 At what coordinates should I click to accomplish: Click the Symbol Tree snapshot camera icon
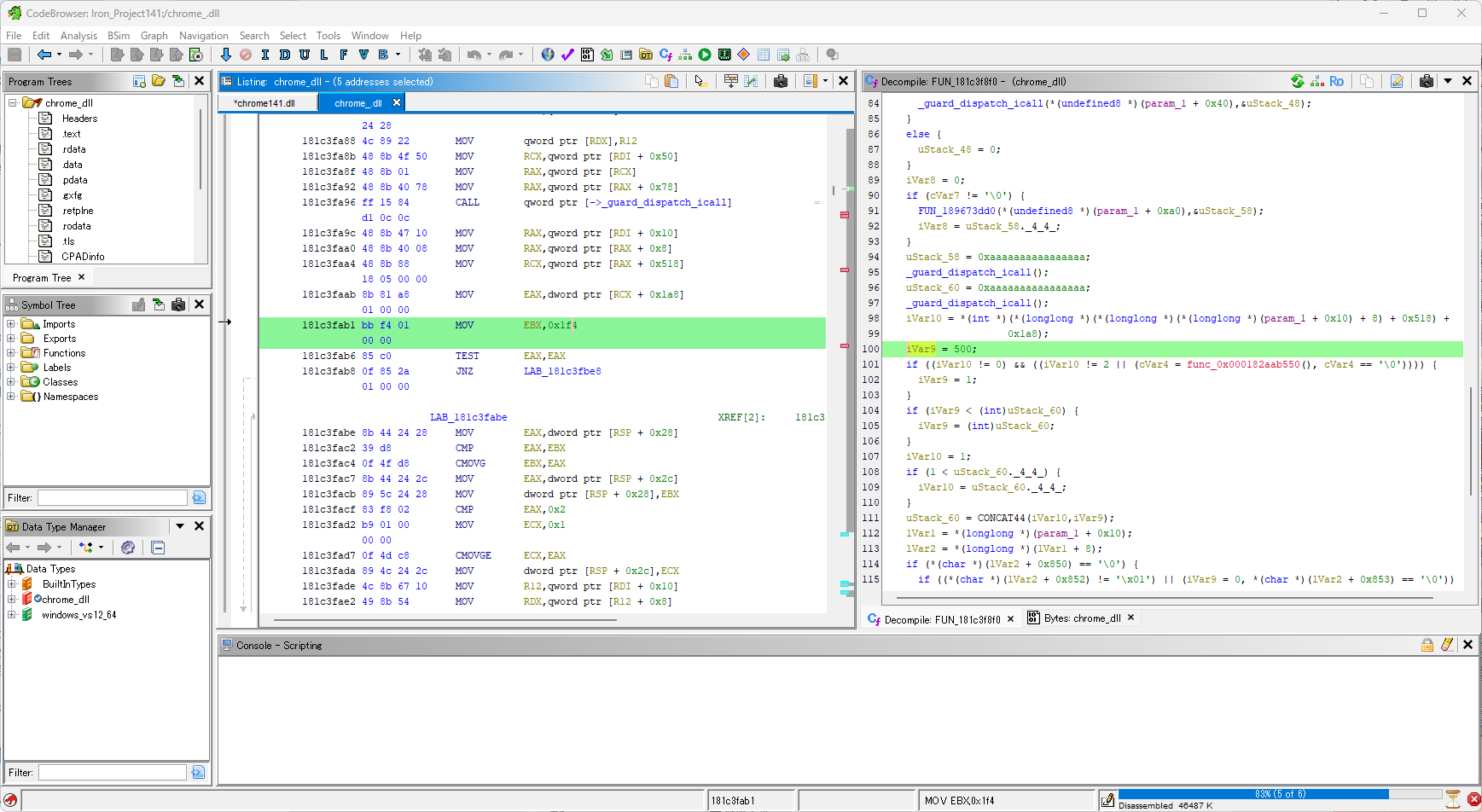click(178, 304)
